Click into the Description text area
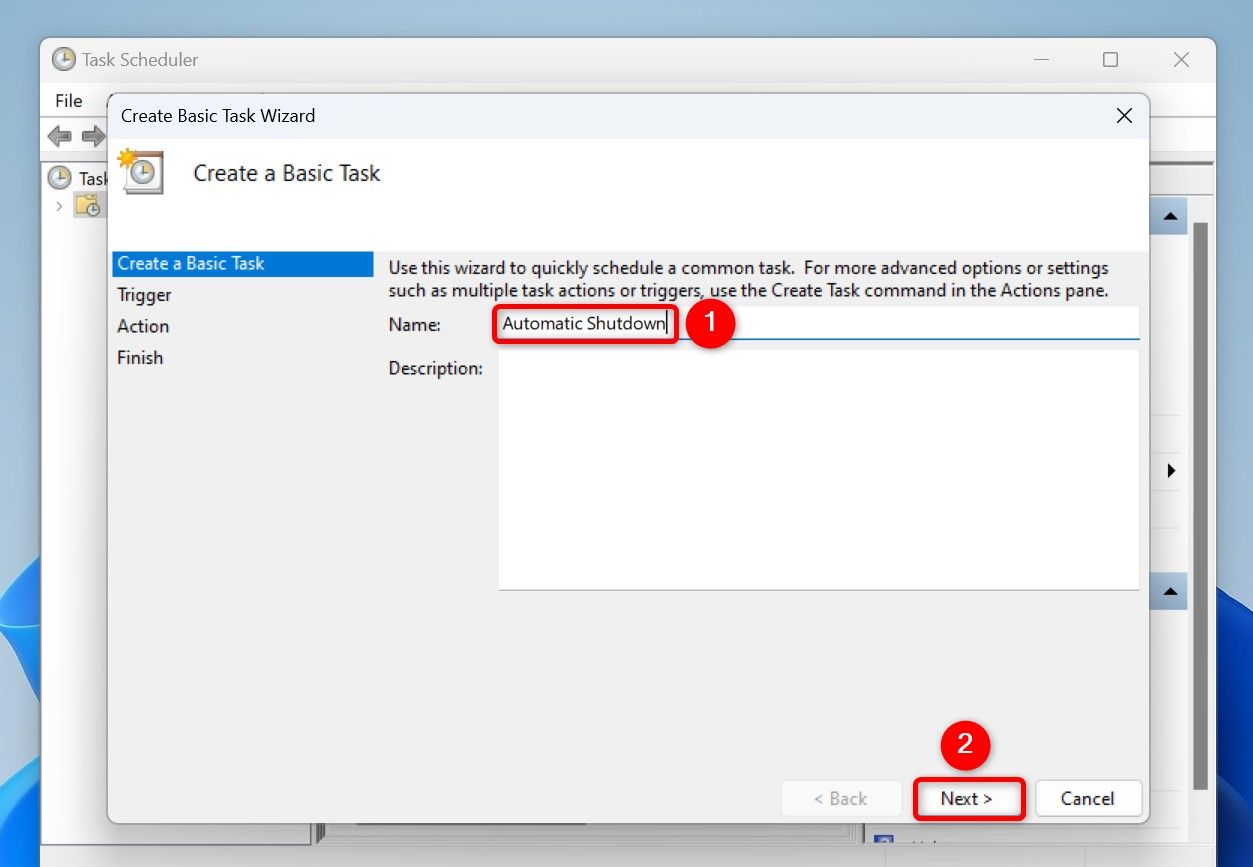The height and width of the screenshot is (867, 1253). click(x=818, y=469)
